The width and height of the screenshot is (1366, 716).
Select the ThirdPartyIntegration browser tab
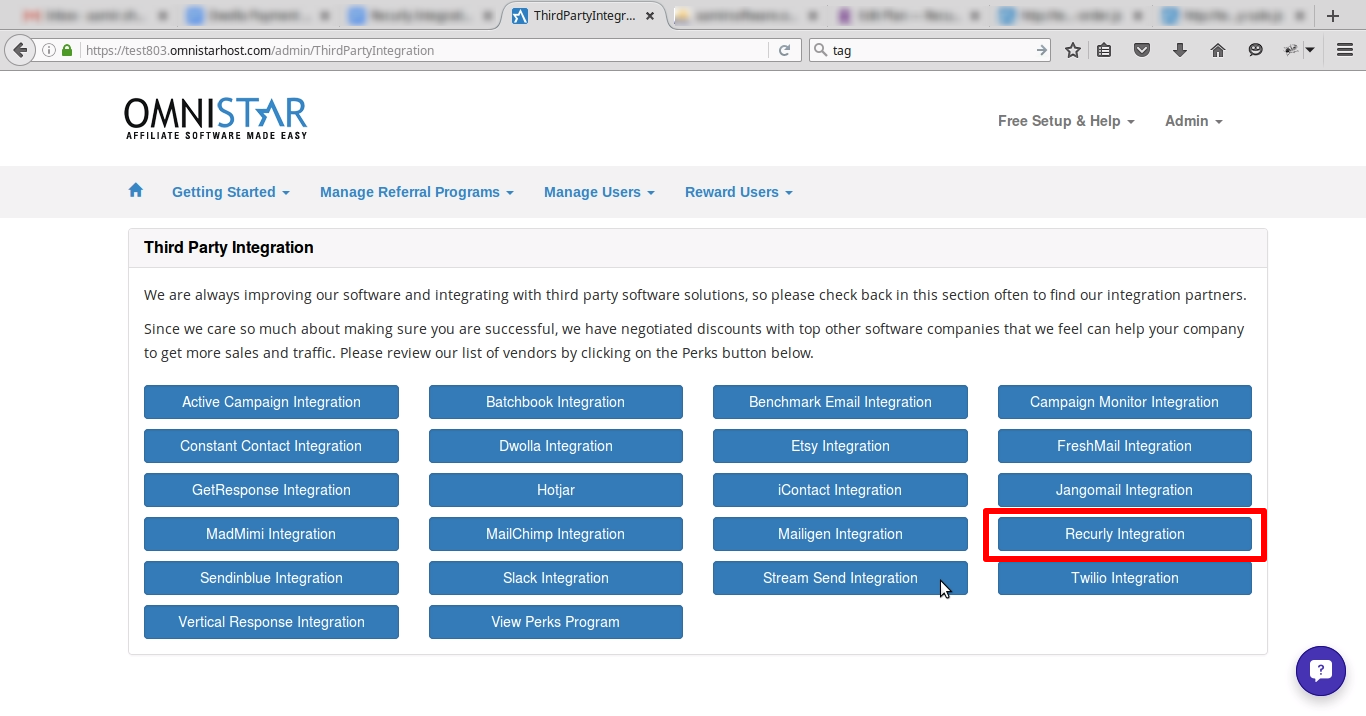(x=582, y=16)
